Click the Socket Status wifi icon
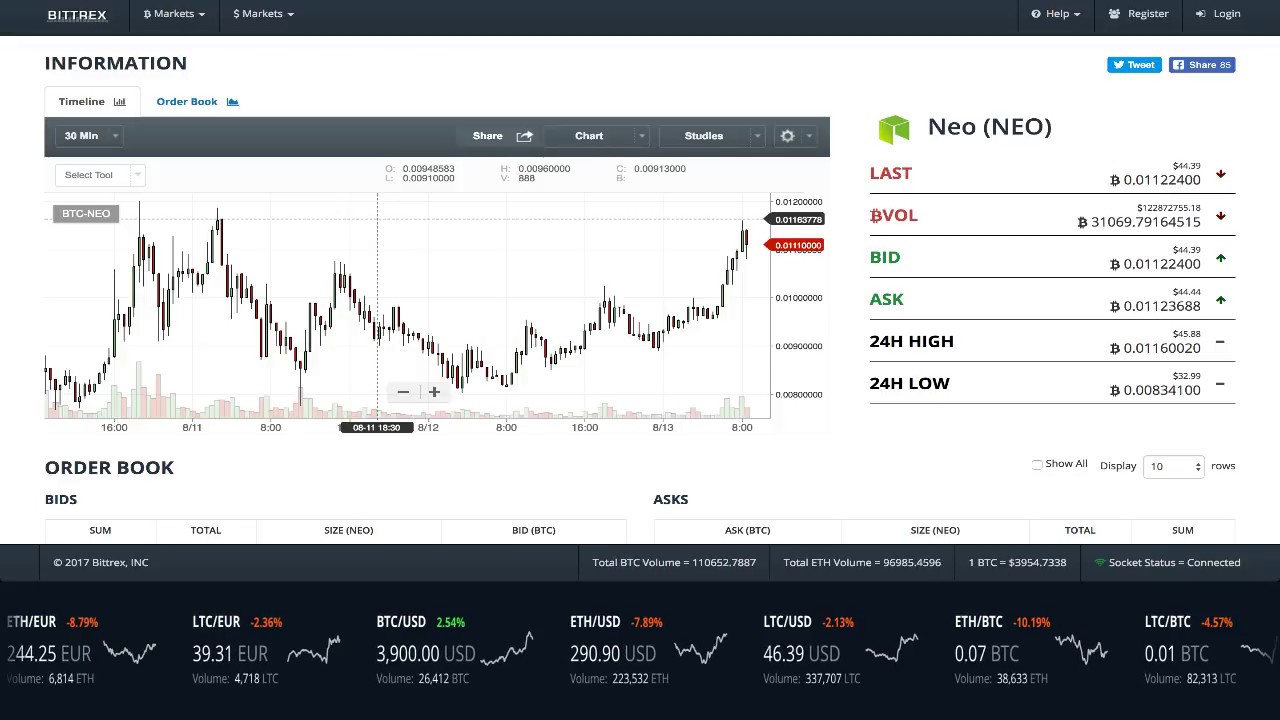This screenshot has height=720, width=1280. [x=1100, y=563]
